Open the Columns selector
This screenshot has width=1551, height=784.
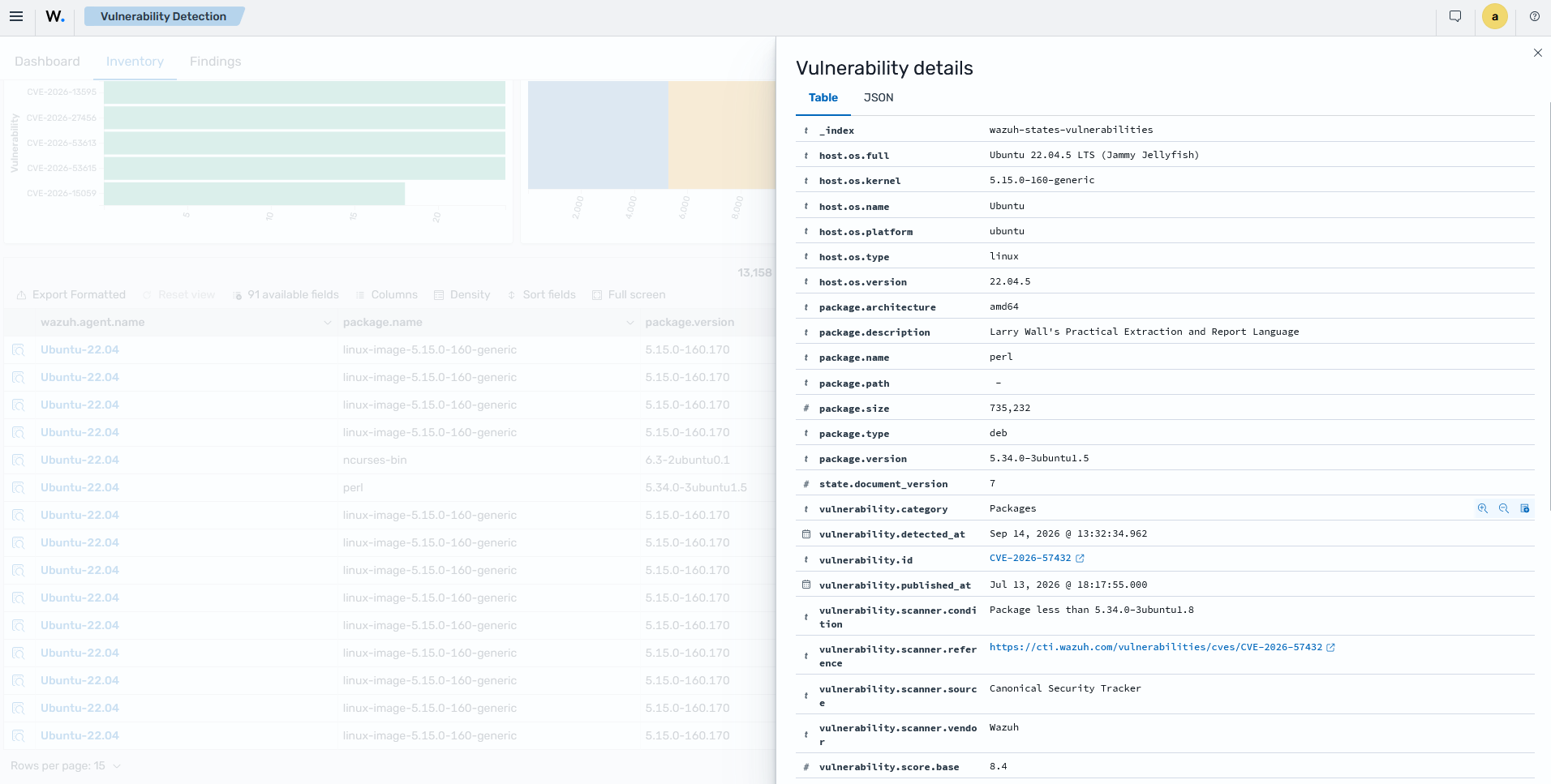pyautogui.click(x=386, y=294)
